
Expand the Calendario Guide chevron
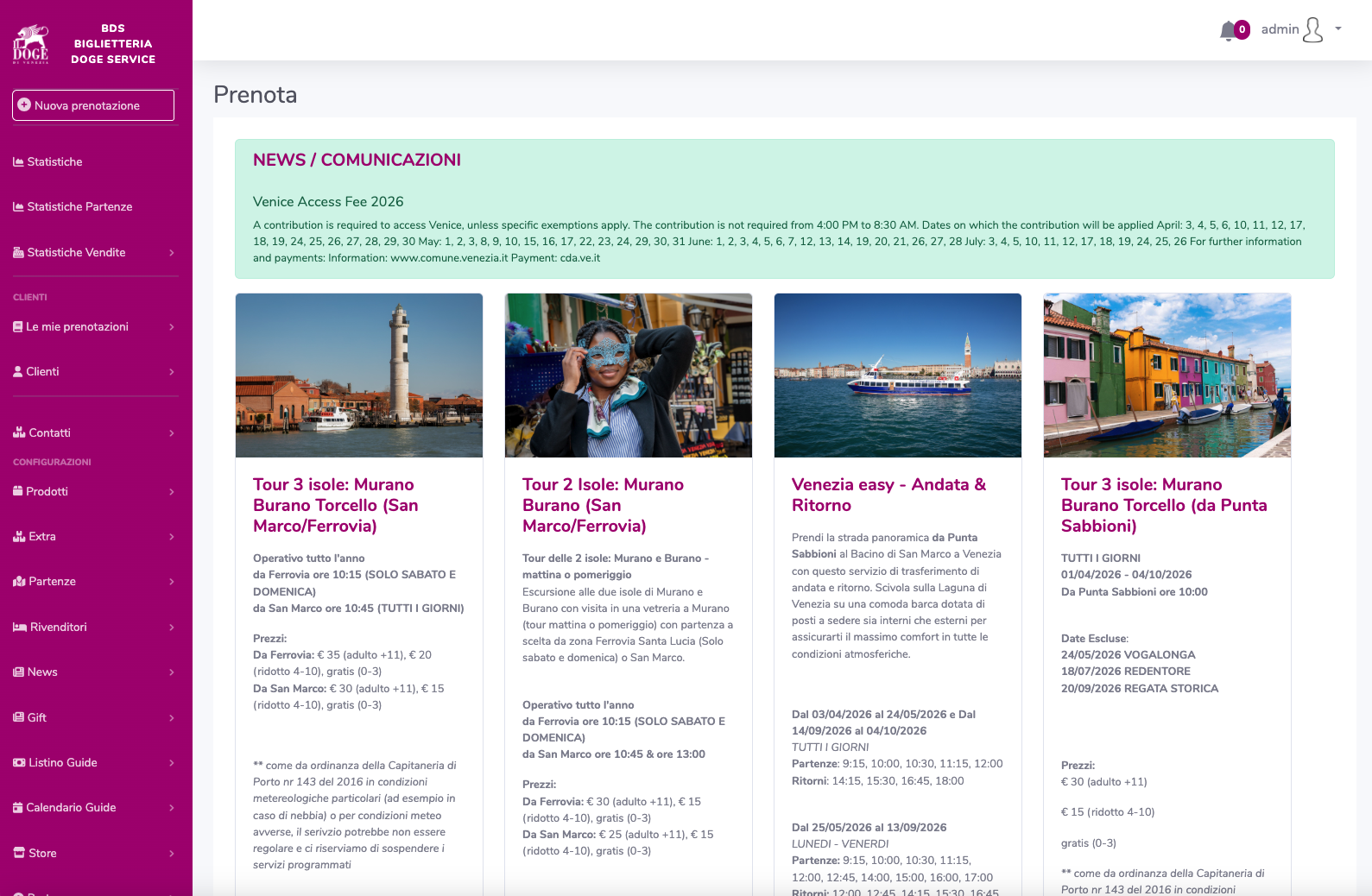click(x=172, y=808)
